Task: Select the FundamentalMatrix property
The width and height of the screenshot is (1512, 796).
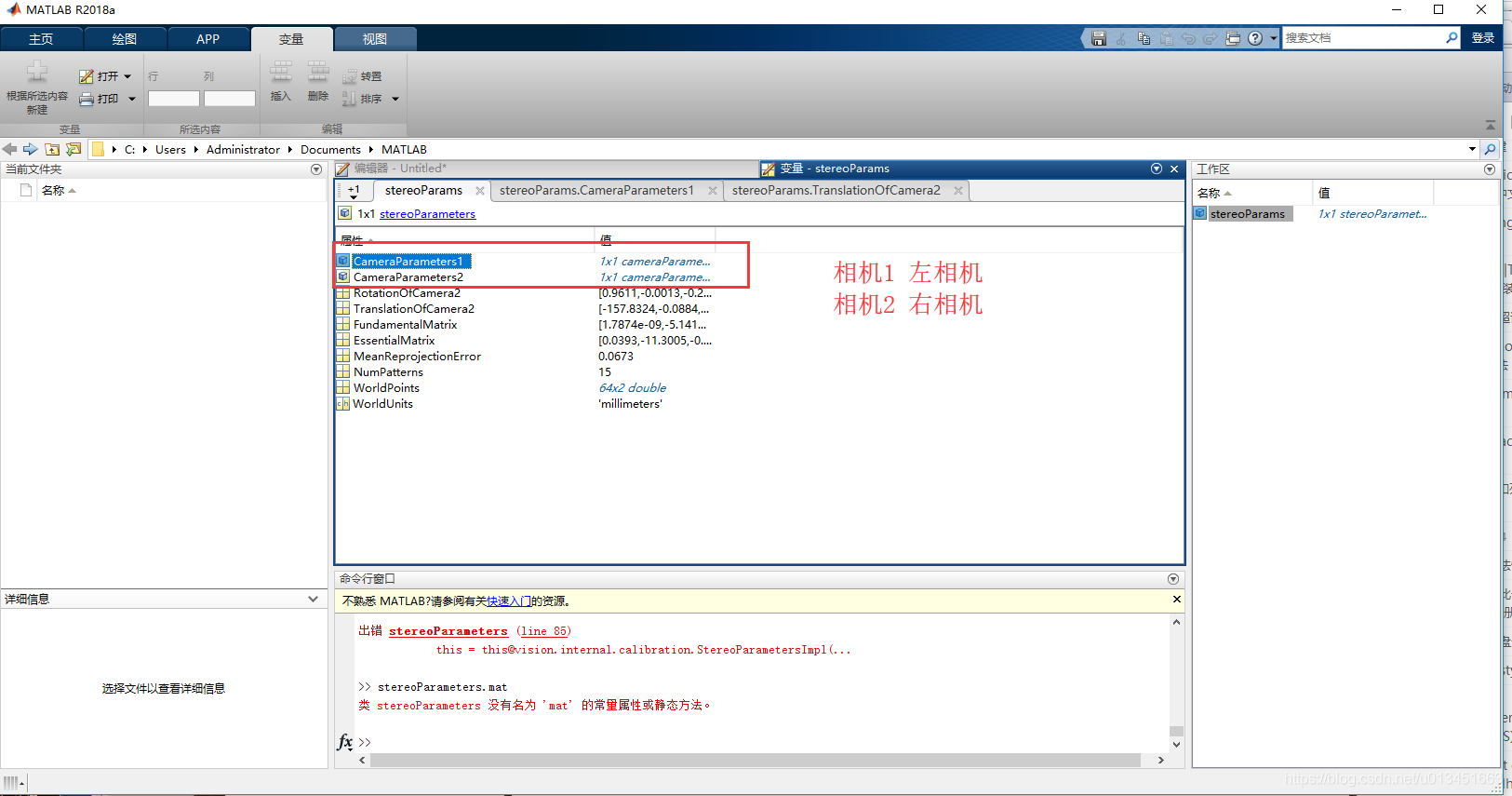Action: pyautogui.click(x=405, y=325)
